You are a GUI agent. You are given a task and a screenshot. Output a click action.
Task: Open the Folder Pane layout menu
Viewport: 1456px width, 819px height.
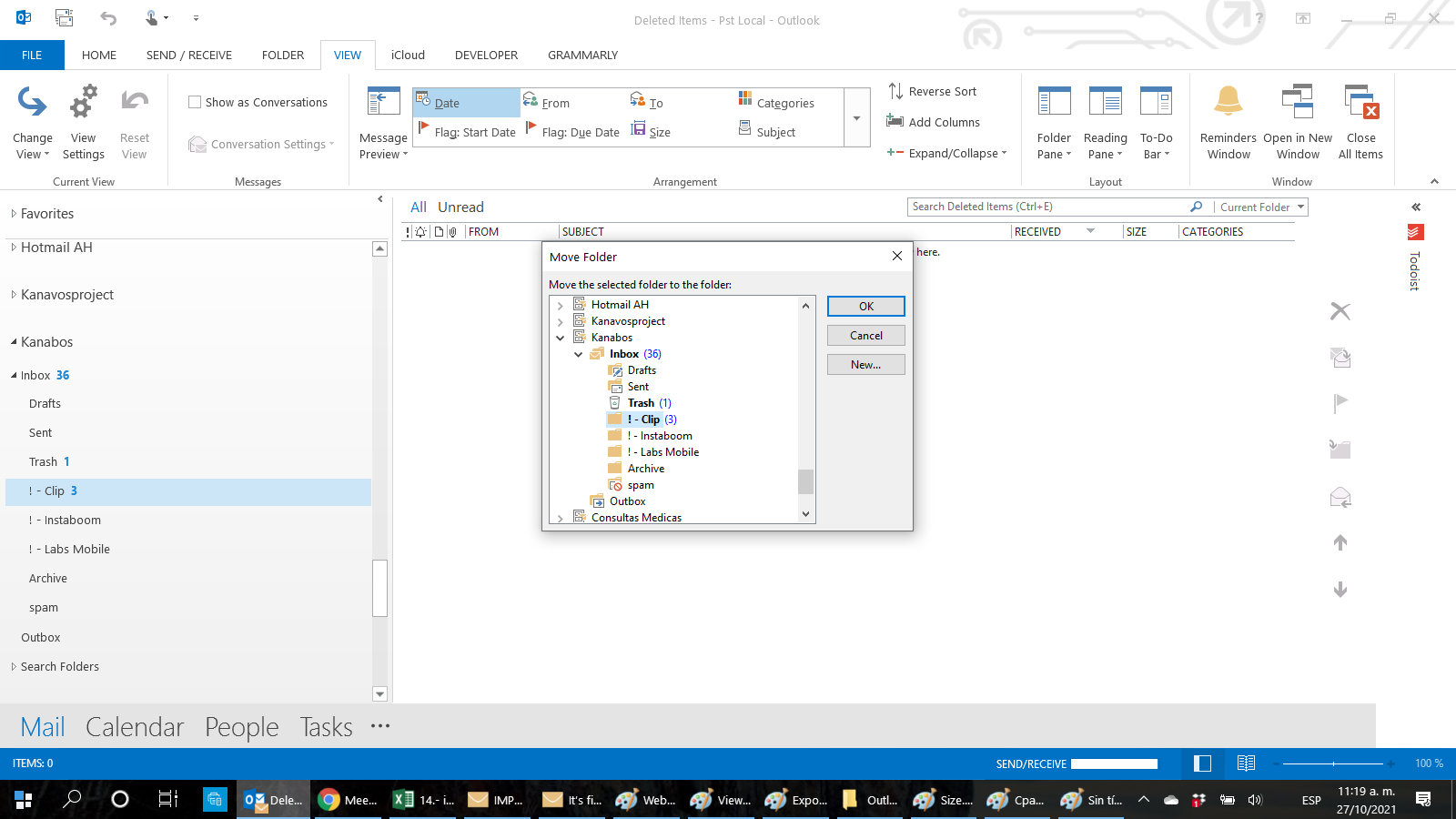click(x=1054, y=124)
